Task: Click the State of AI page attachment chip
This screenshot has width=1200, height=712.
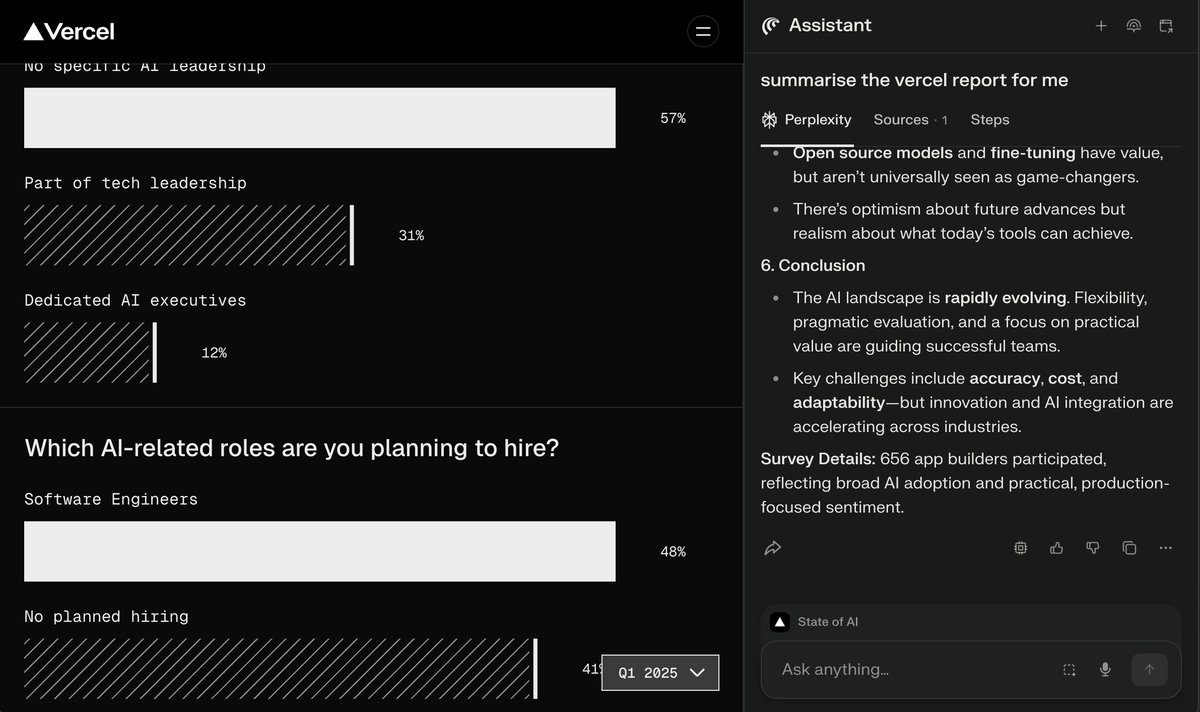Action: point(815,622)
